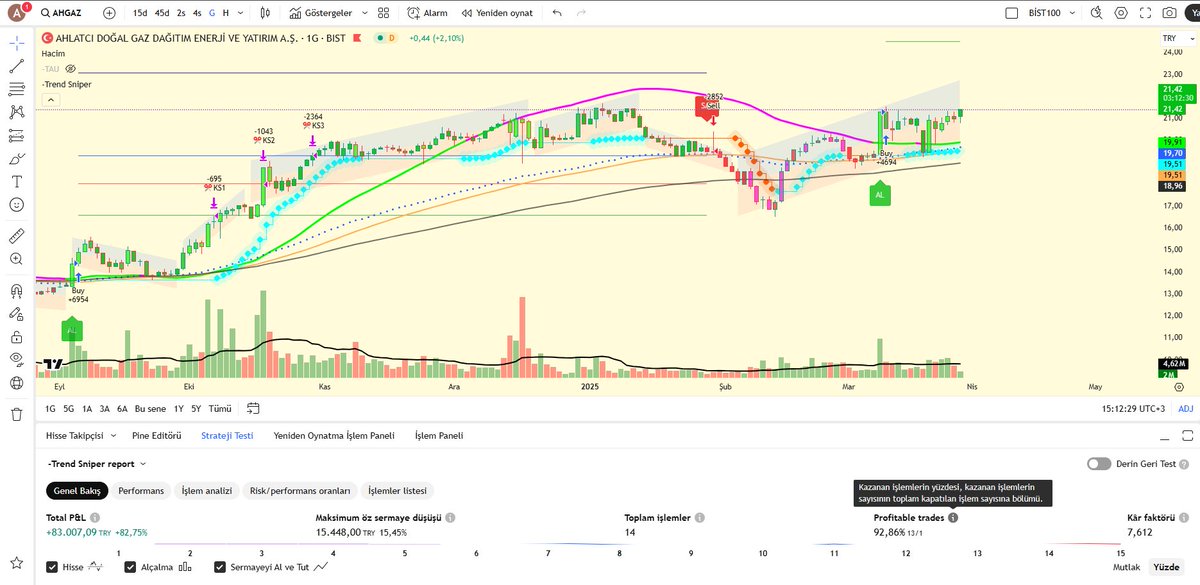
Task: Take a chart snapshot with the camera
Action: coord(1169,13)
